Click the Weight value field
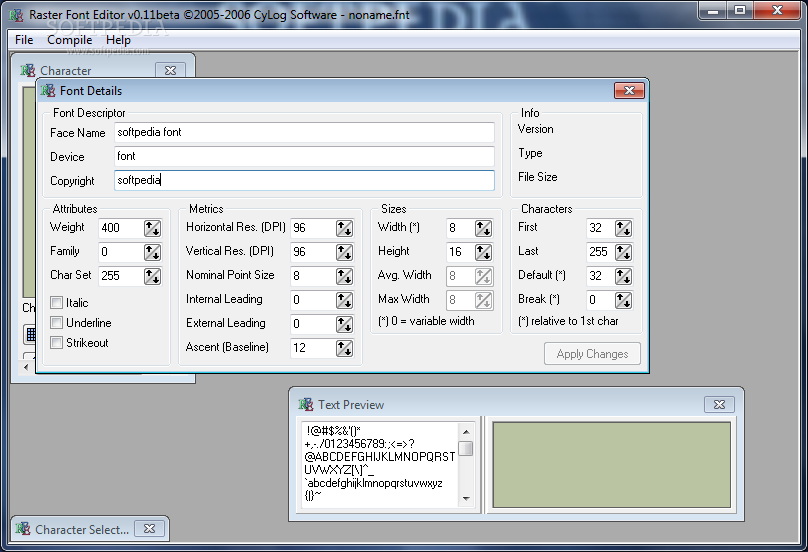The height and width of the screenshot is (552, 808). (x=121, y=228)
